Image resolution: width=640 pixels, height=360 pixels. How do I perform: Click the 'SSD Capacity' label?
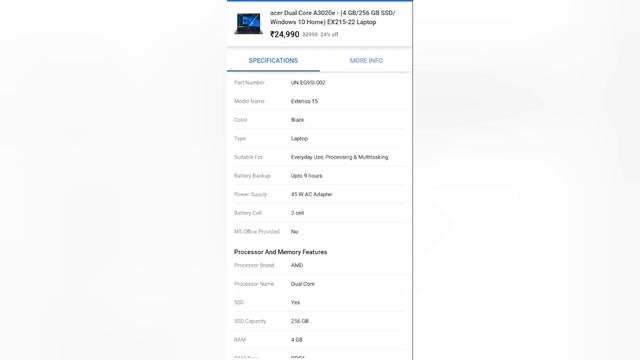250,321
